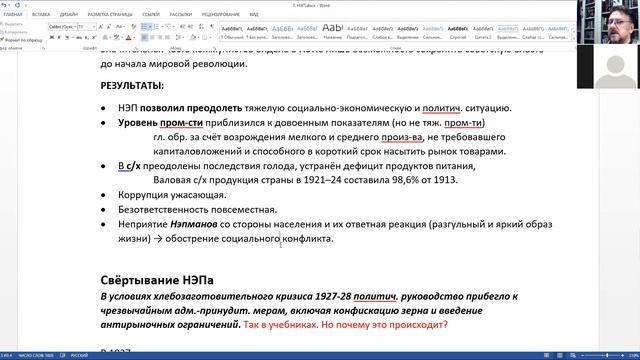
Task: Apply the Название style
Action: click(x=333, y=33)
